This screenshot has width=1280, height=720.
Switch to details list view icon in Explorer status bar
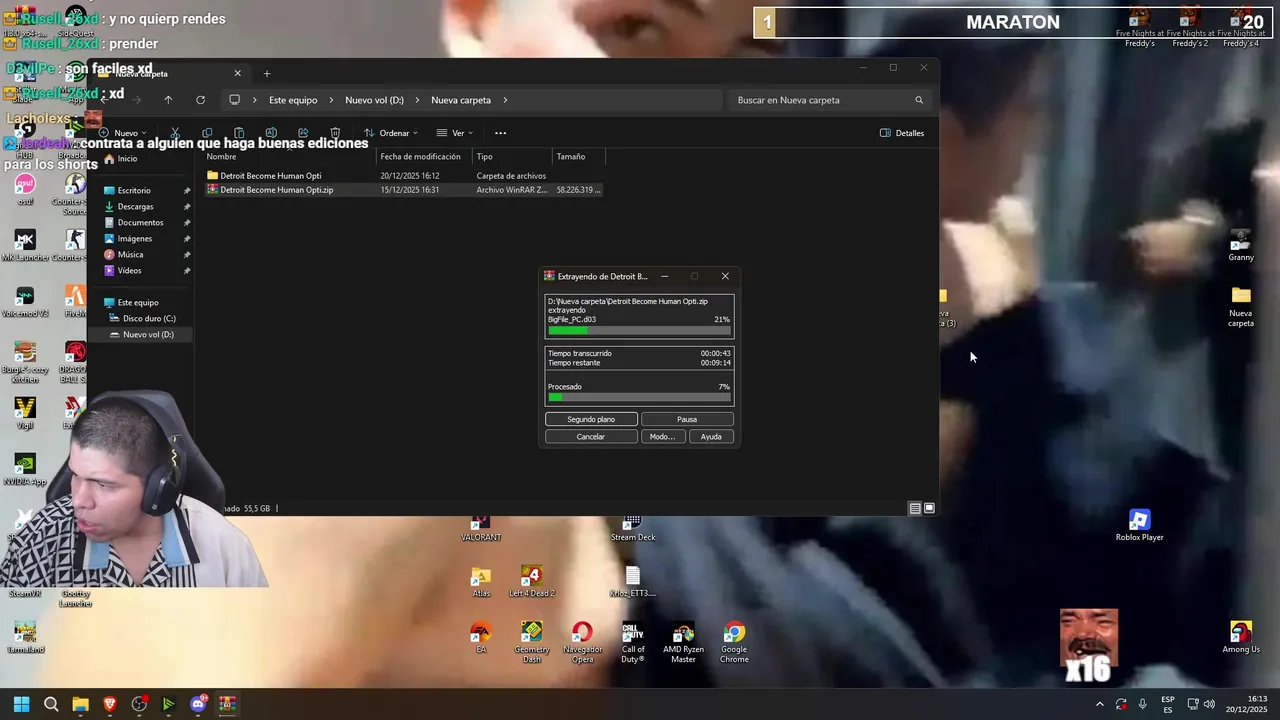pyautogui.click(x=915, y=508)
